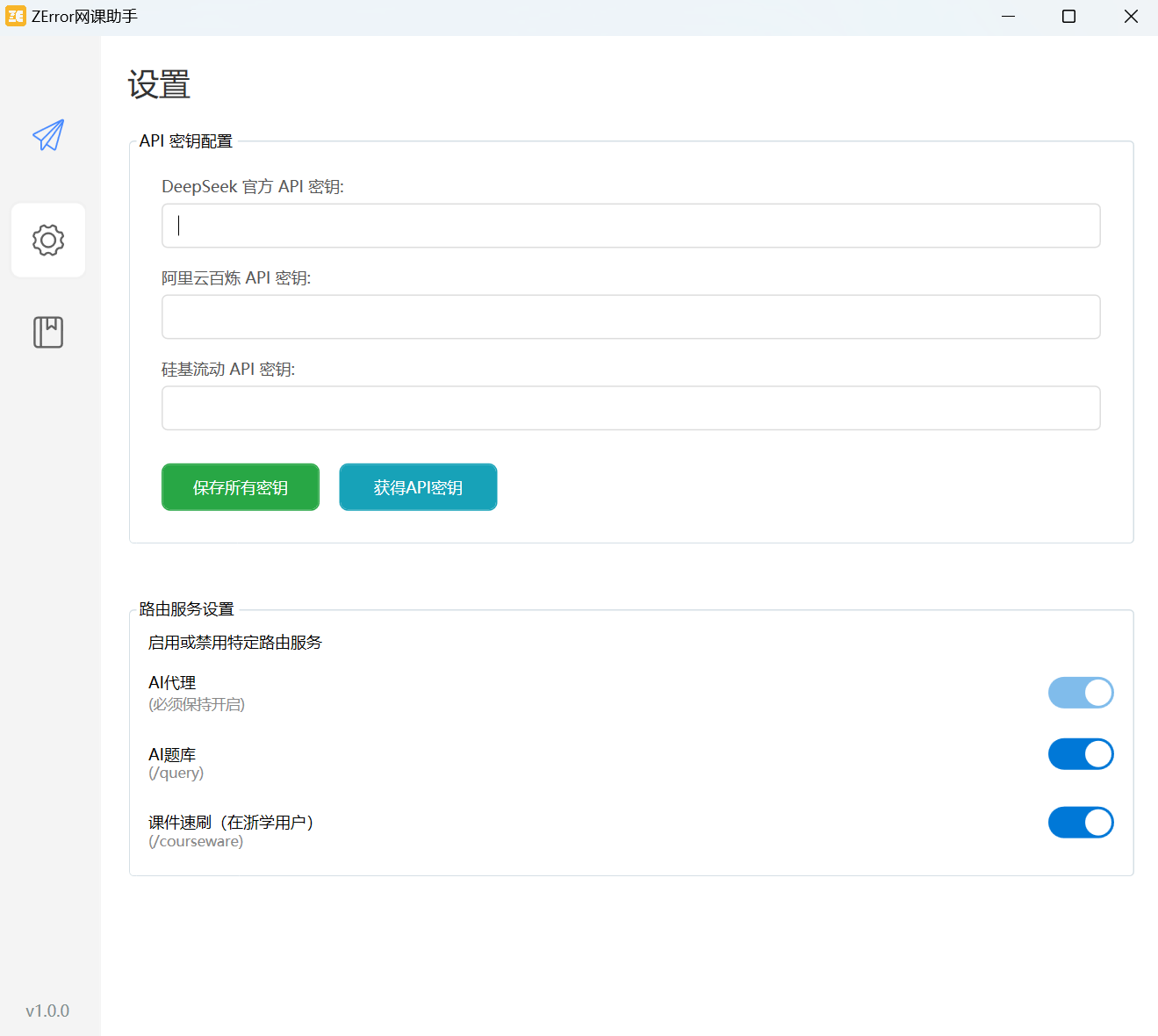Focus the DeepSeek 官方 API 密钥 field
Viewport: 1158px width, 1036px height.
[x=630, y=226]
